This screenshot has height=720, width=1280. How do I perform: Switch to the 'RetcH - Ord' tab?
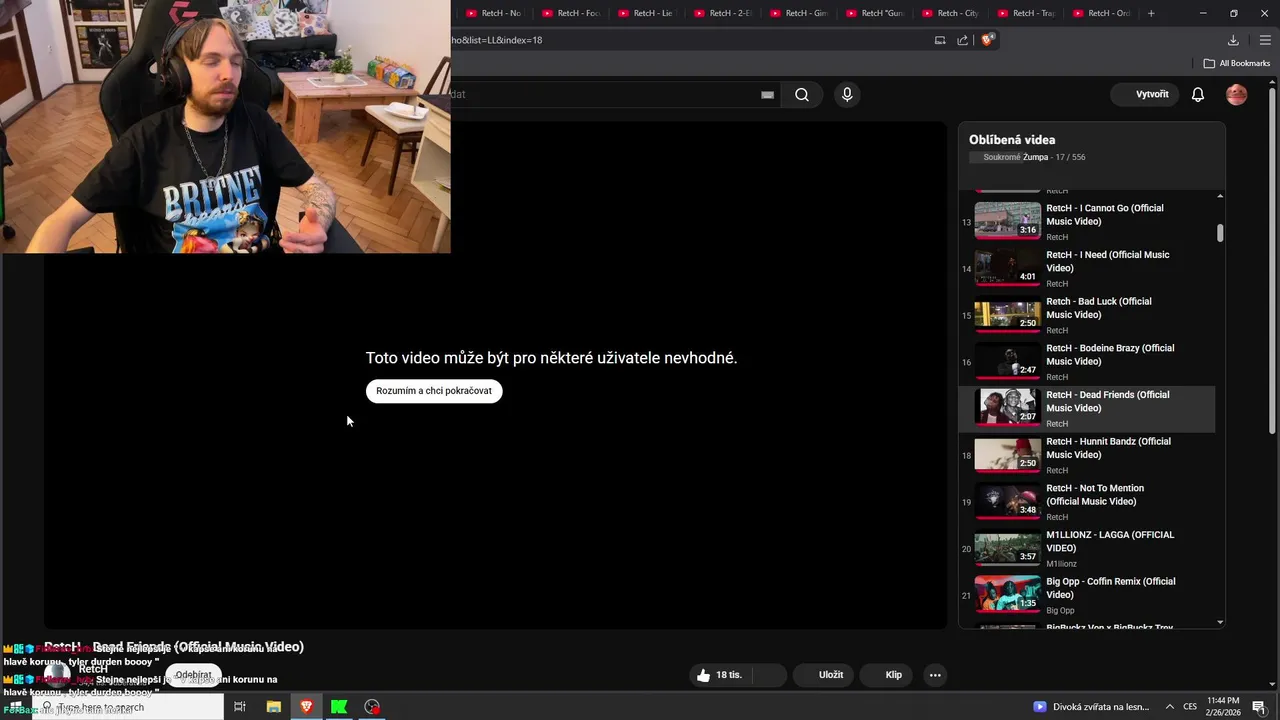(1103, 13)
